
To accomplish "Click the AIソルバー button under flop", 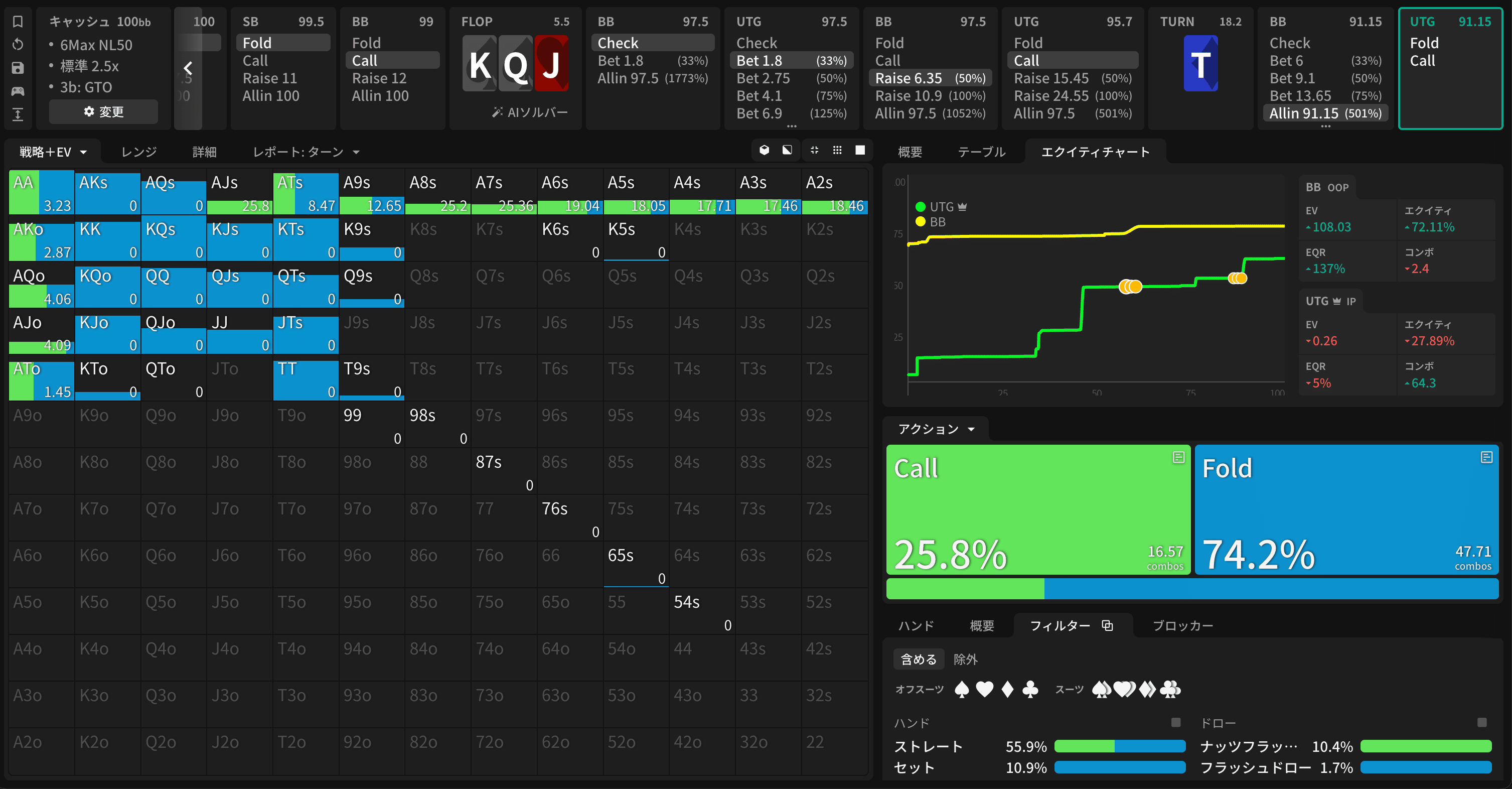I will click(529, 112).
